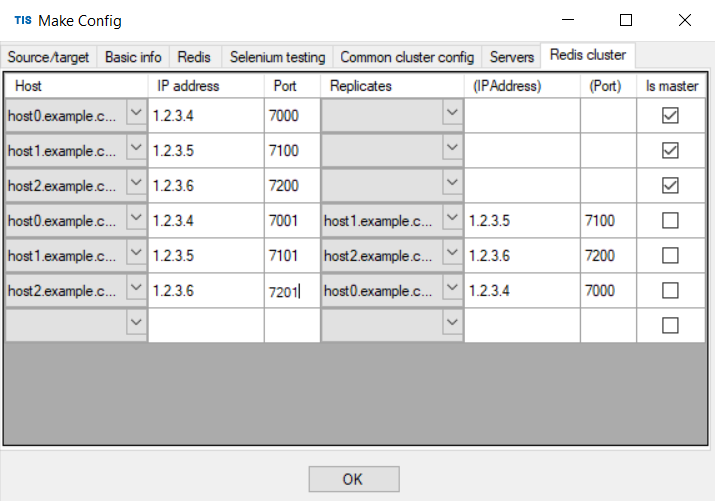Click the OK button

354,479
